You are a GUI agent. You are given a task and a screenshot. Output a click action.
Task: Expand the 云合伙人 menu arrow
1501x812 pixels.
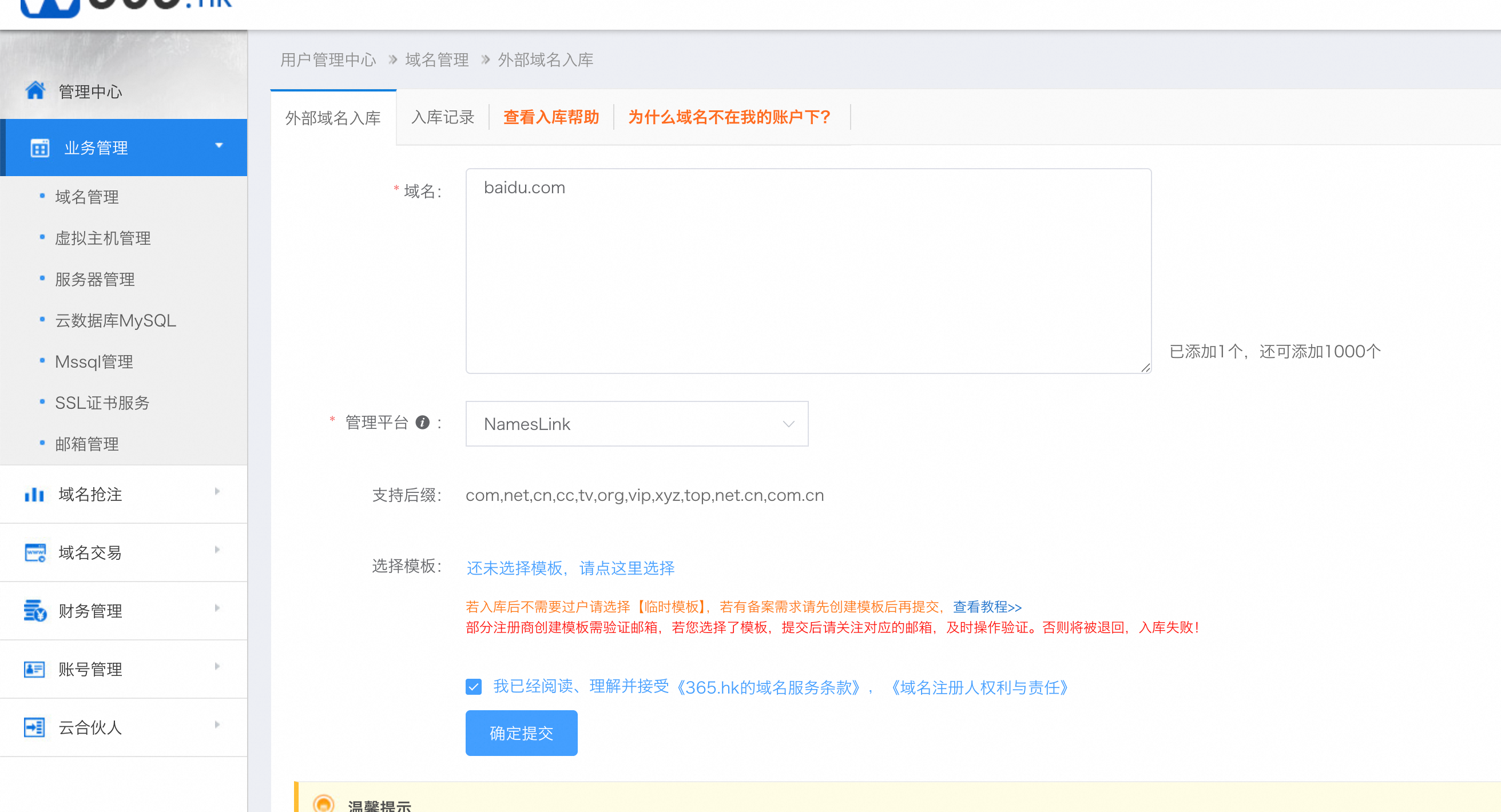click(x=217, y=725)
